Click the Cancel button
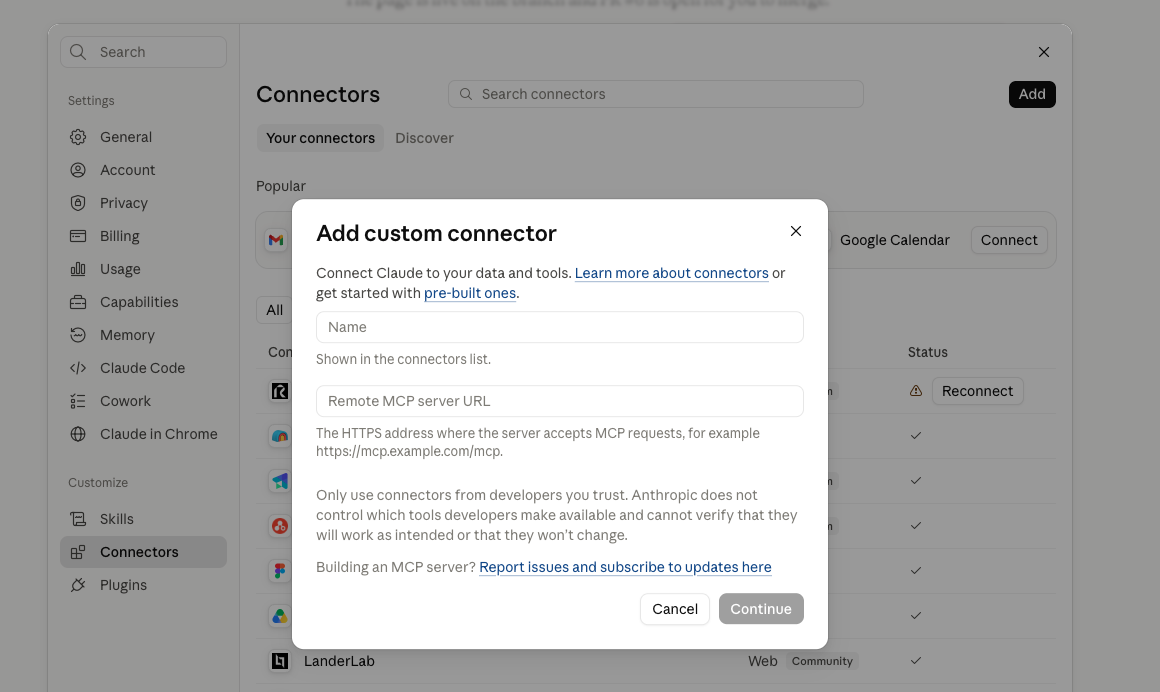The width and height of the screenshot is (1160, 692). point(675,609)
